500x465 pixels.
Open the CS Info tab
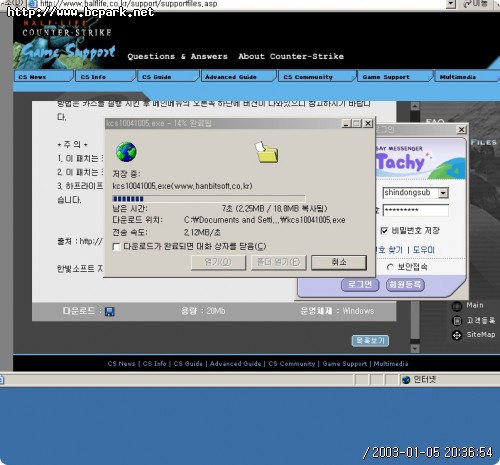[105, 76]
